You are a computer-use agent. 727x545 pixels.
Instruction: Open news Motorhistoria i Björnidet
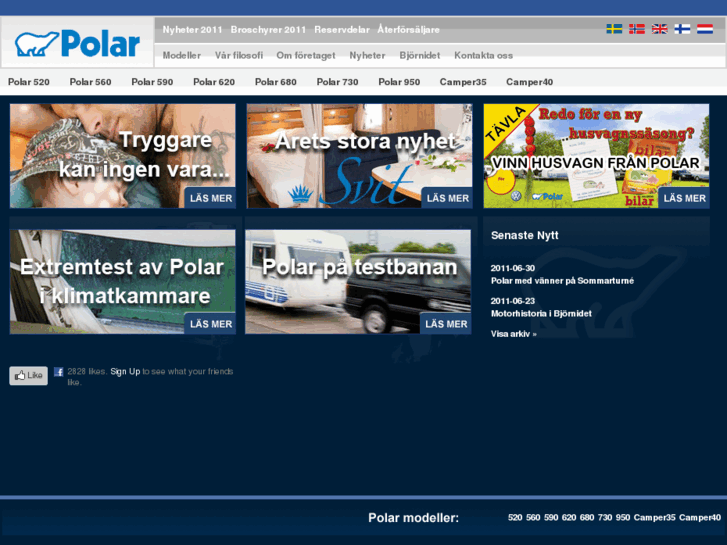(x=541, y=314)
